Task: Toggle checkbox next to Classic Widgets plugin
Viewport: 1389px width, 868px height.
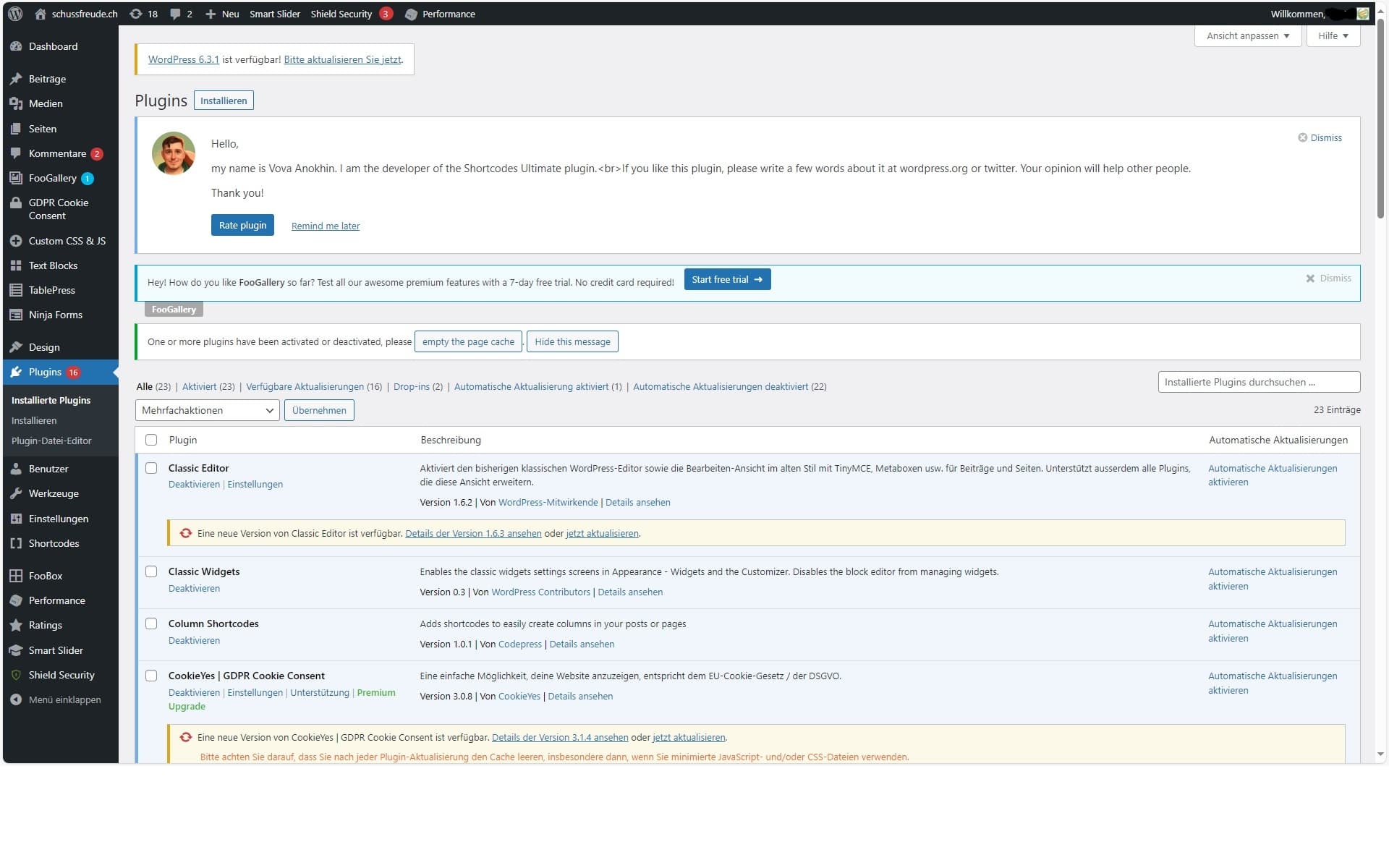Action: 151,571
